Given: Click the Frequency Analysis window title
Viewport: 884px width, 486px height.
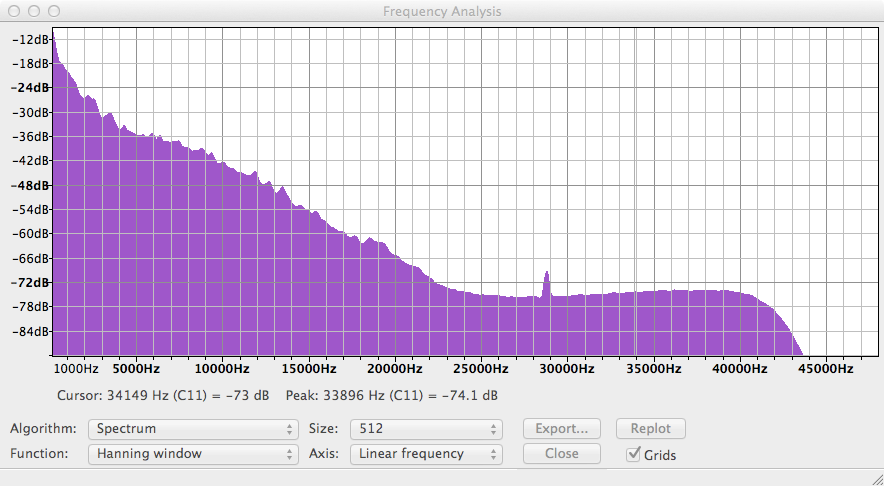Looking at the screenshot, I should (442, 11).
